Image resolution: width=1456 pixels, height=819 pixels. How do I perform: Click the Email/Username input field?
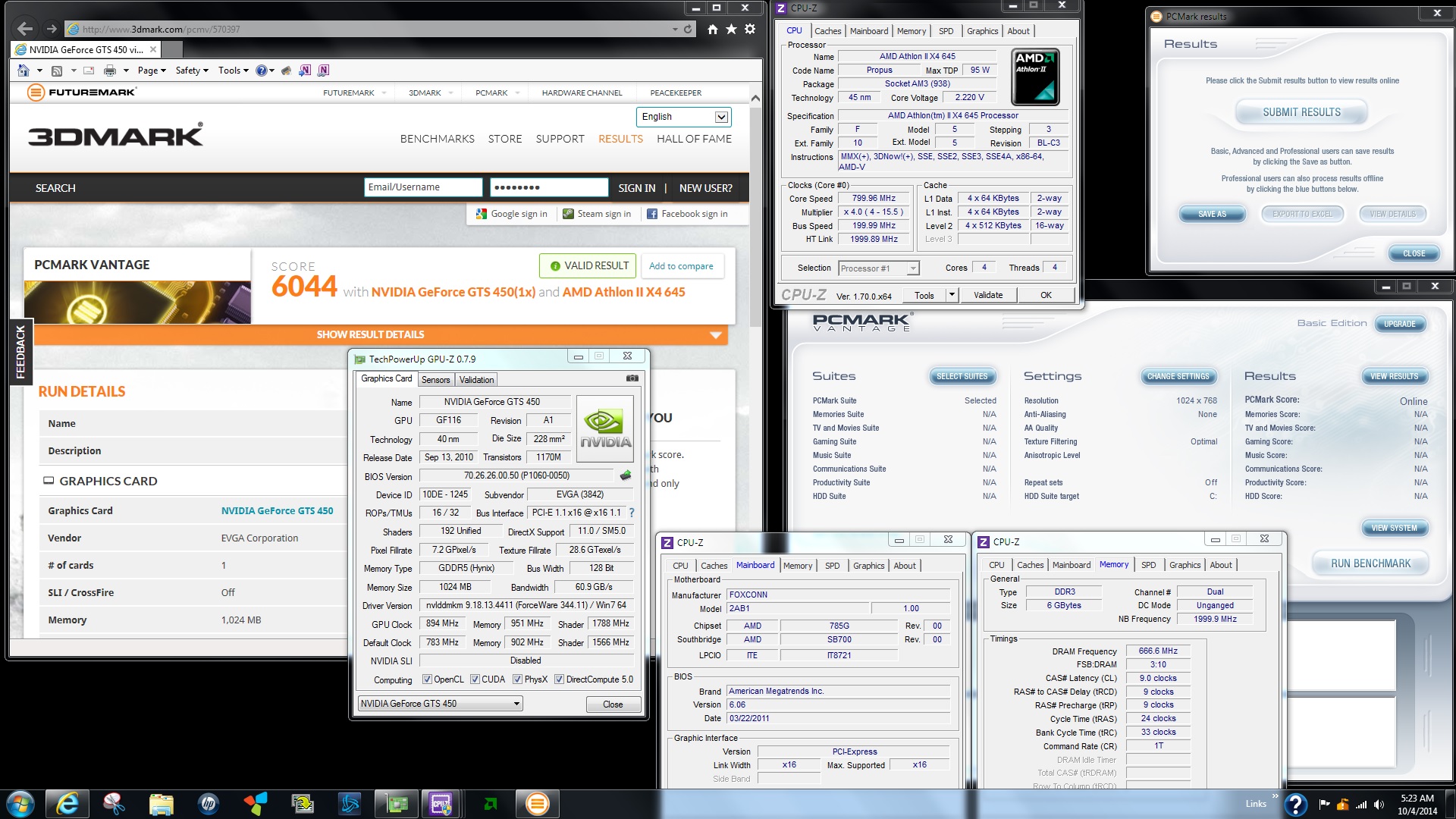tap(423, 187)
